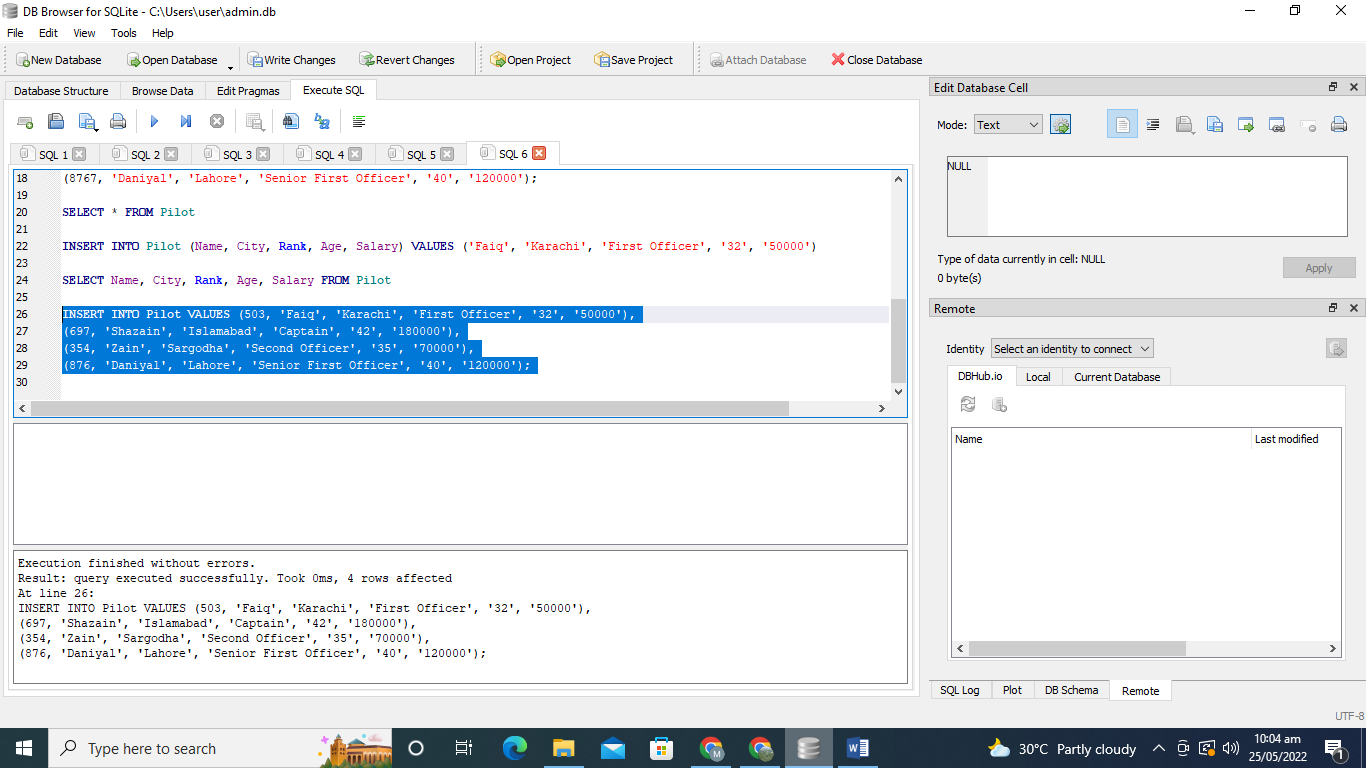
Task: Refresh the DBHub.io remote database list
Action: 967,402
